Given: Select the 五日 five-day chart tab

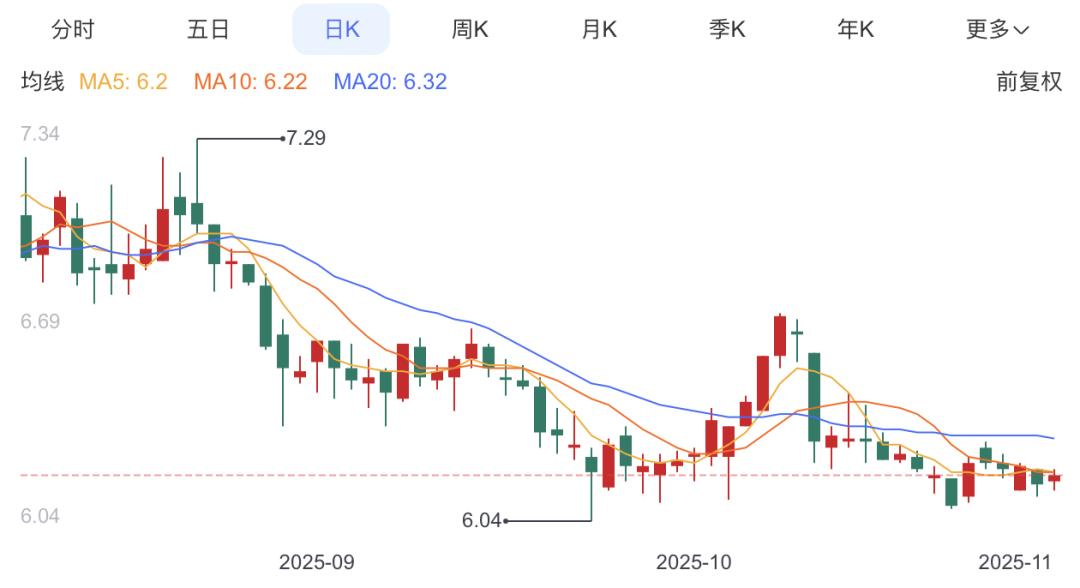Looking at the screenshot, I should [208, 30].
